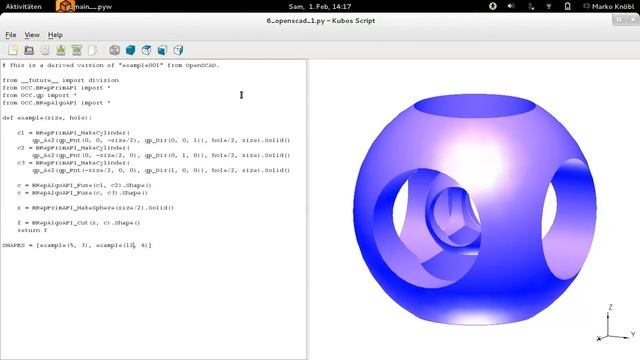Click the BRepAlgoAPI_Fuse(c1, c2) line
640x360 pixels.
pyautogui.click(x=84, y=185)
